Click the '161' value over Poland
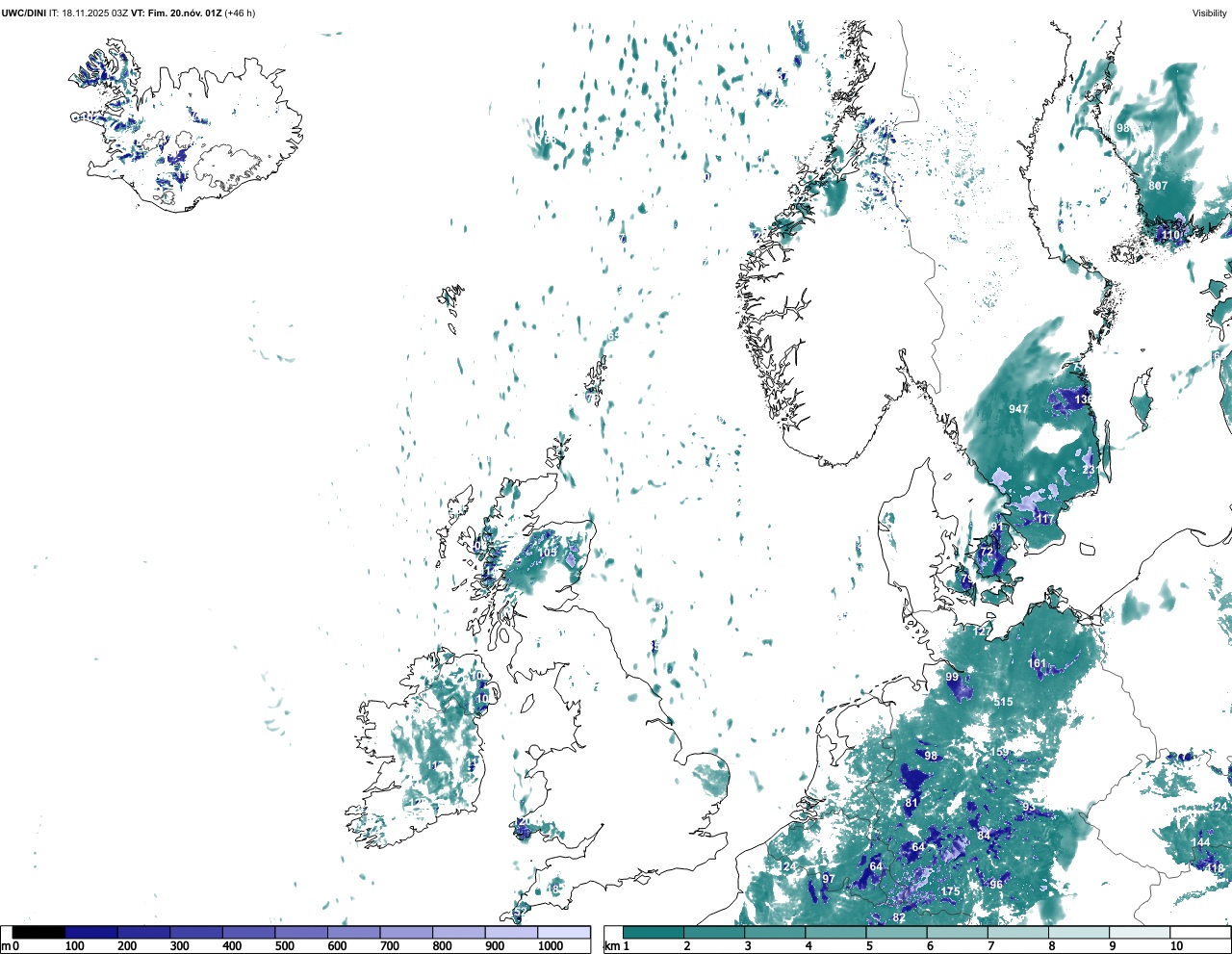Viewport: 1232px width, 954px height. (1037, 663)
